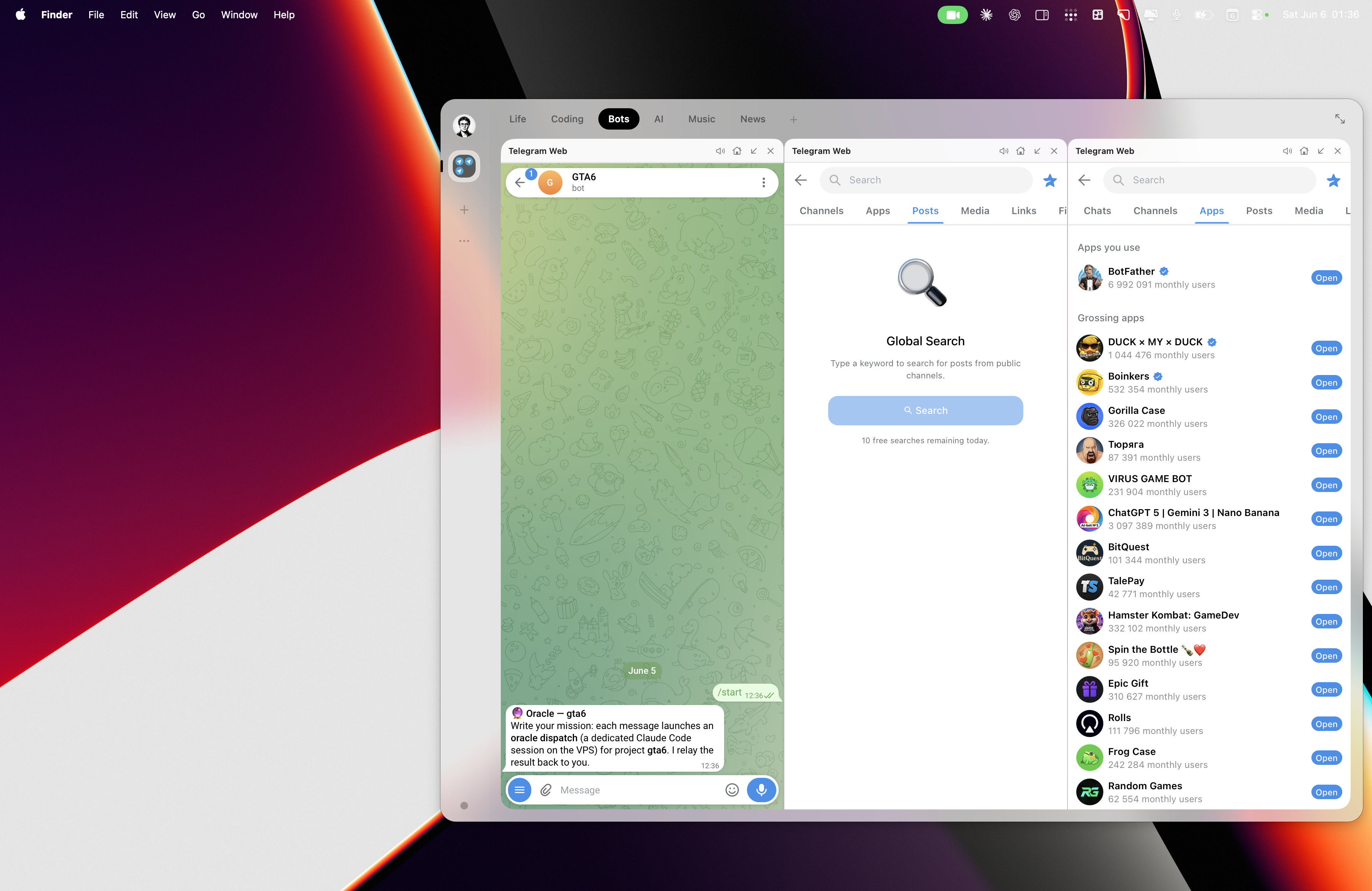Collapse the GTA6 chat panel
1372x891 pixels.
point(753,151)
